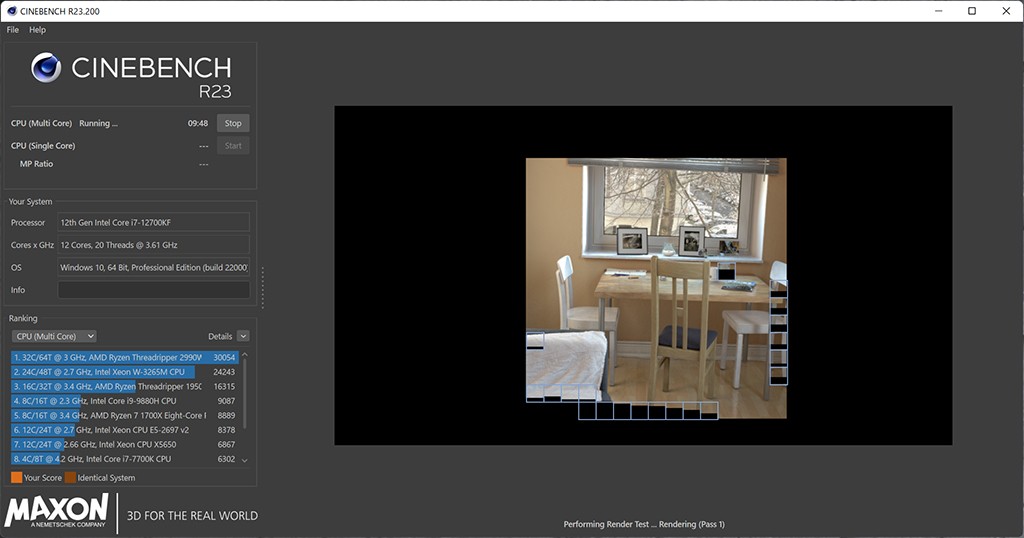Toggle the Details checkbox in Ranking

point(243,336)
